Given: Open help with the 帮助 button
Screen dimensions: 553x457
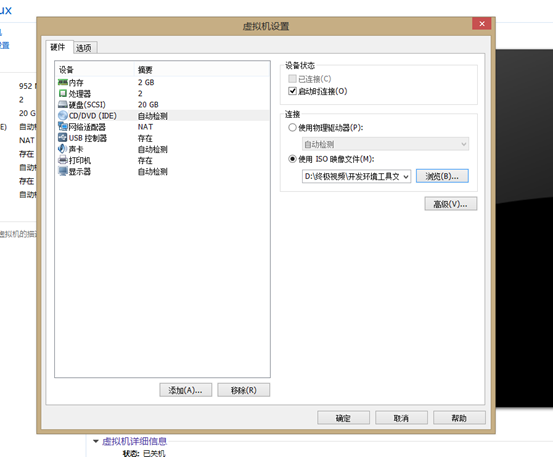Looking at the screenshot, I should coord(459,418).
